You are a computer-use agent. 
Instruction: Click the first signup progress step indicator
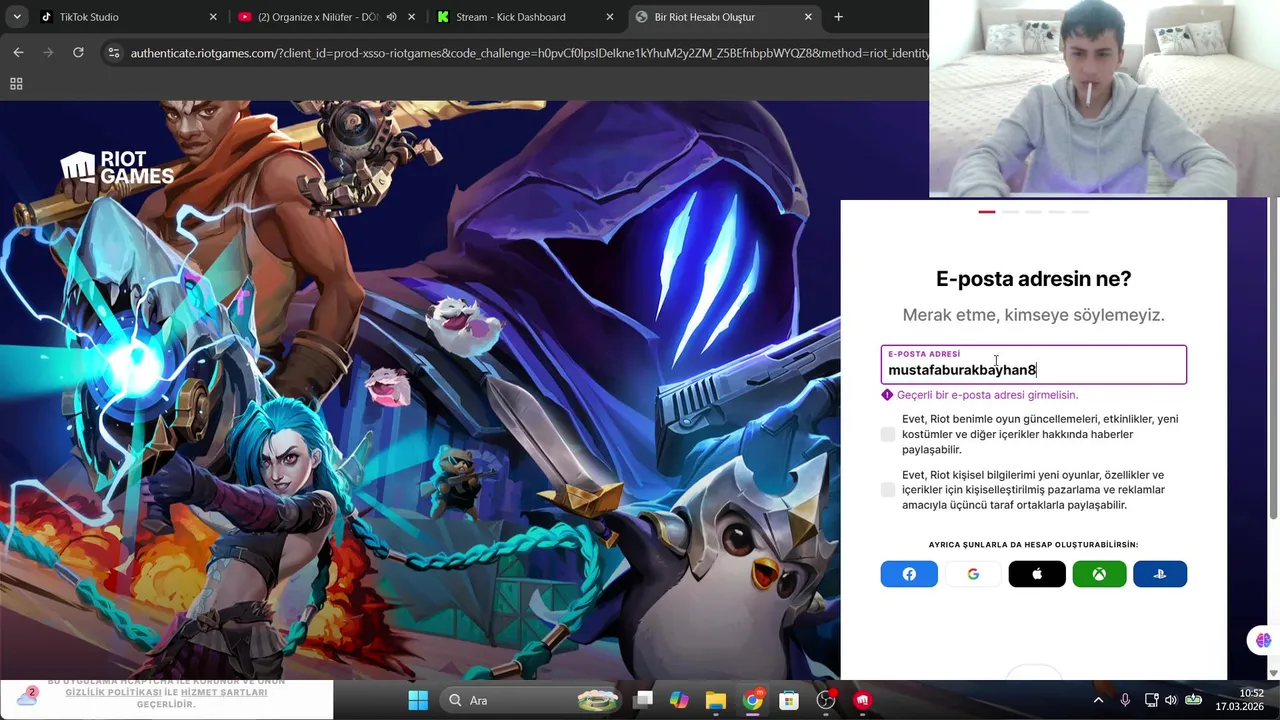987,212
